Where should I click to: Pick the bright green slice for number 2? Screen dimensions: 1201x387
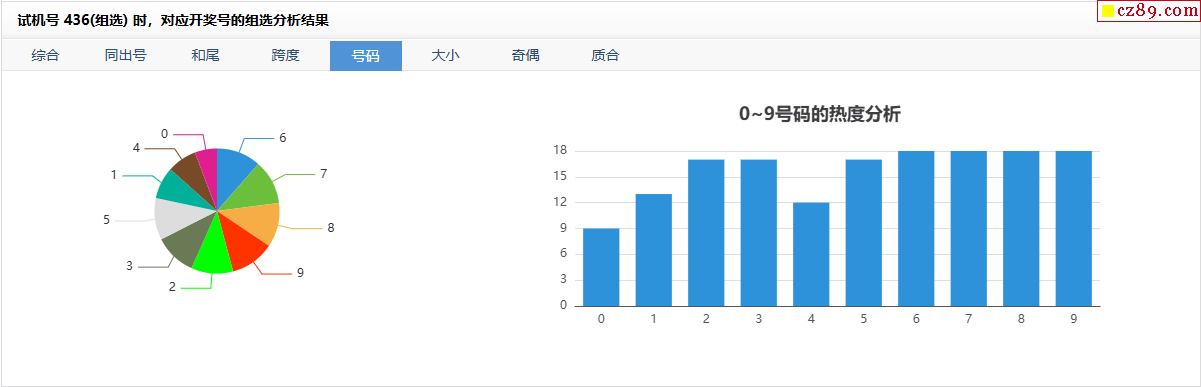tap(211, 253)
